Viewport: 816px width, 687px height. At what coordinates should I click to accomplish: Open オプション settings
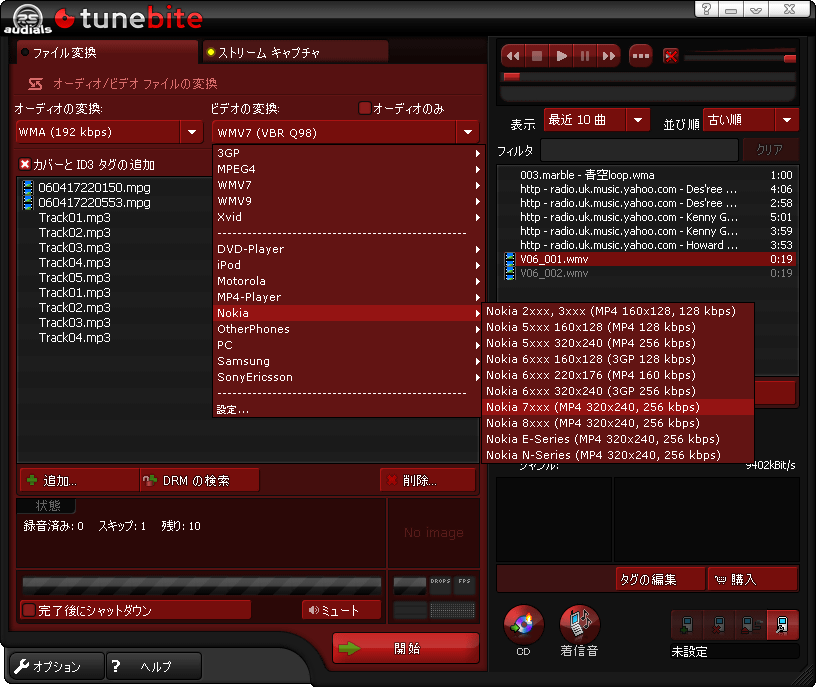[x=57, y=666]
